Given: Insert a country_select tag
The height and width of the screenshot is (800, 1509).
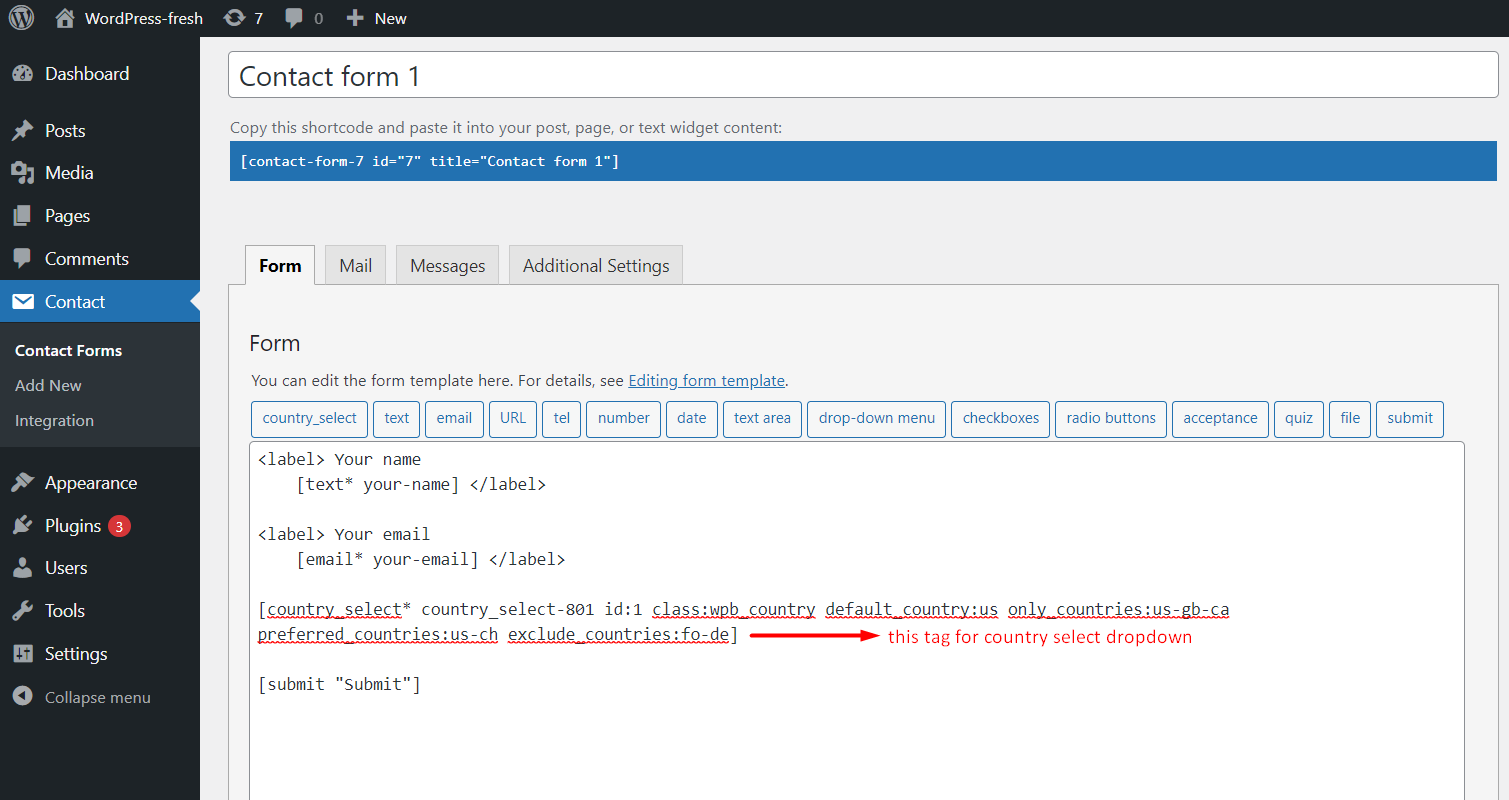Looking at the screenshot, I should coord(310,419).
